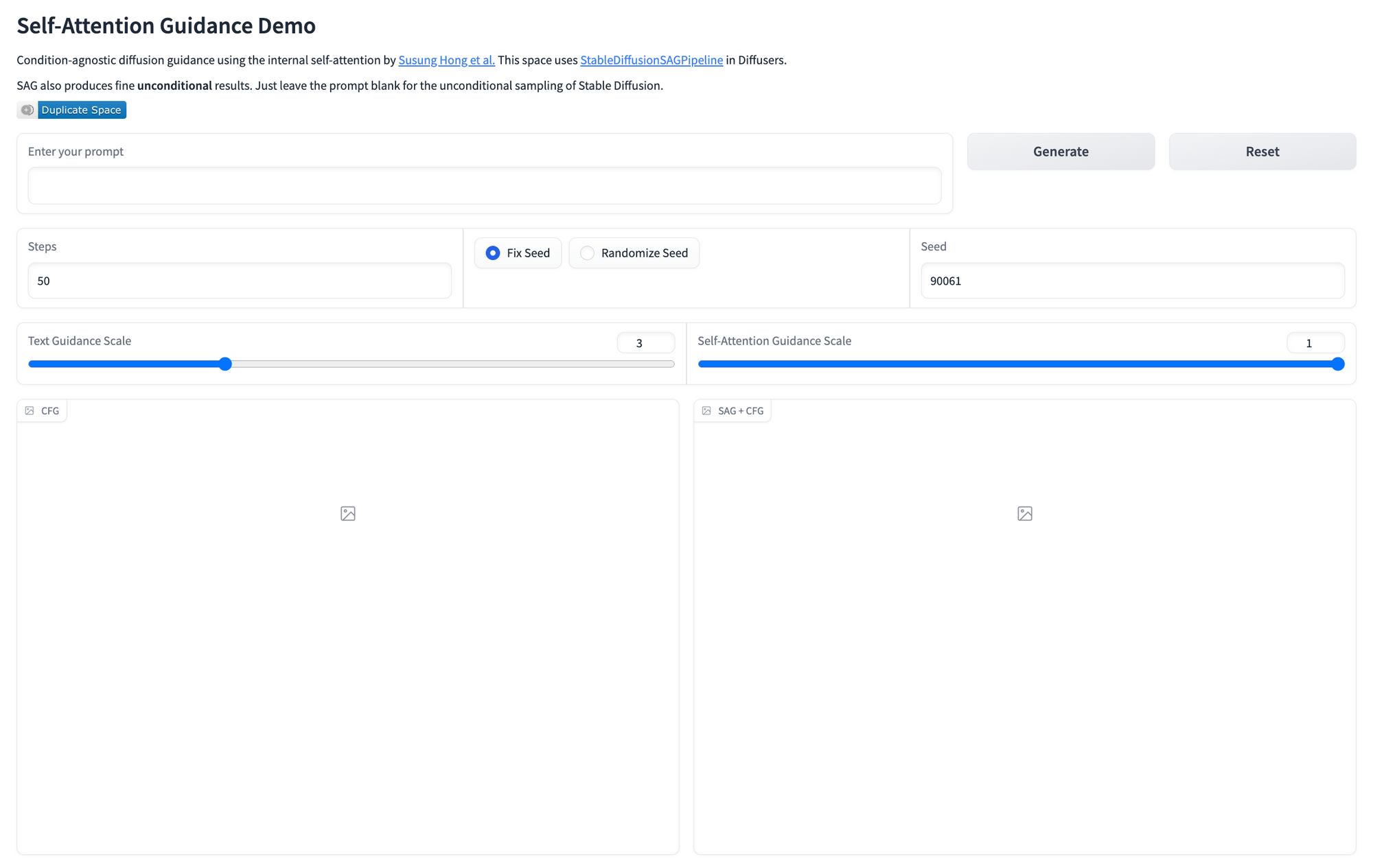Select the Randomize Seed radio option

click(588, 253)
